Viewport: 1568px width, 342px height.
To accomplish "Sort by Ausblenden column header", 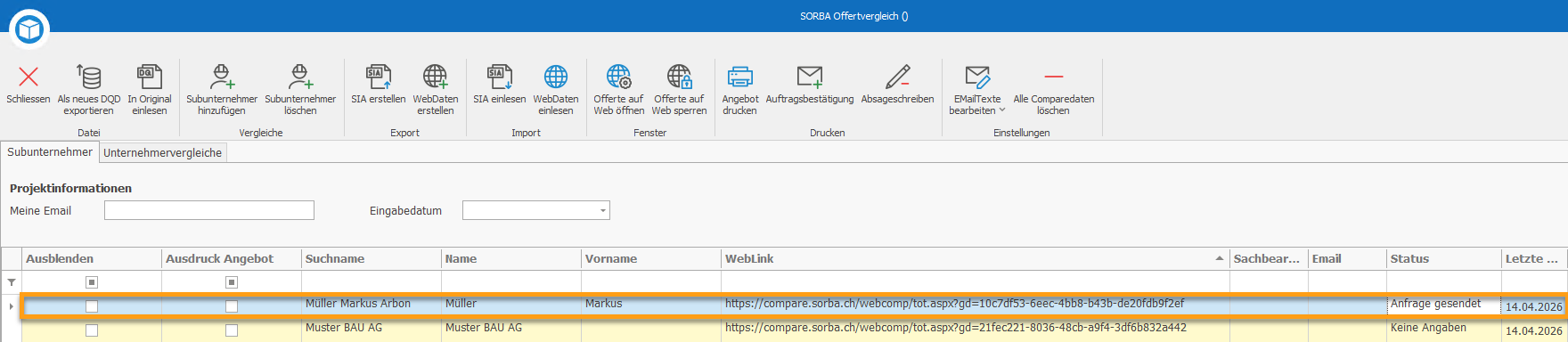I will pos(92,258).
